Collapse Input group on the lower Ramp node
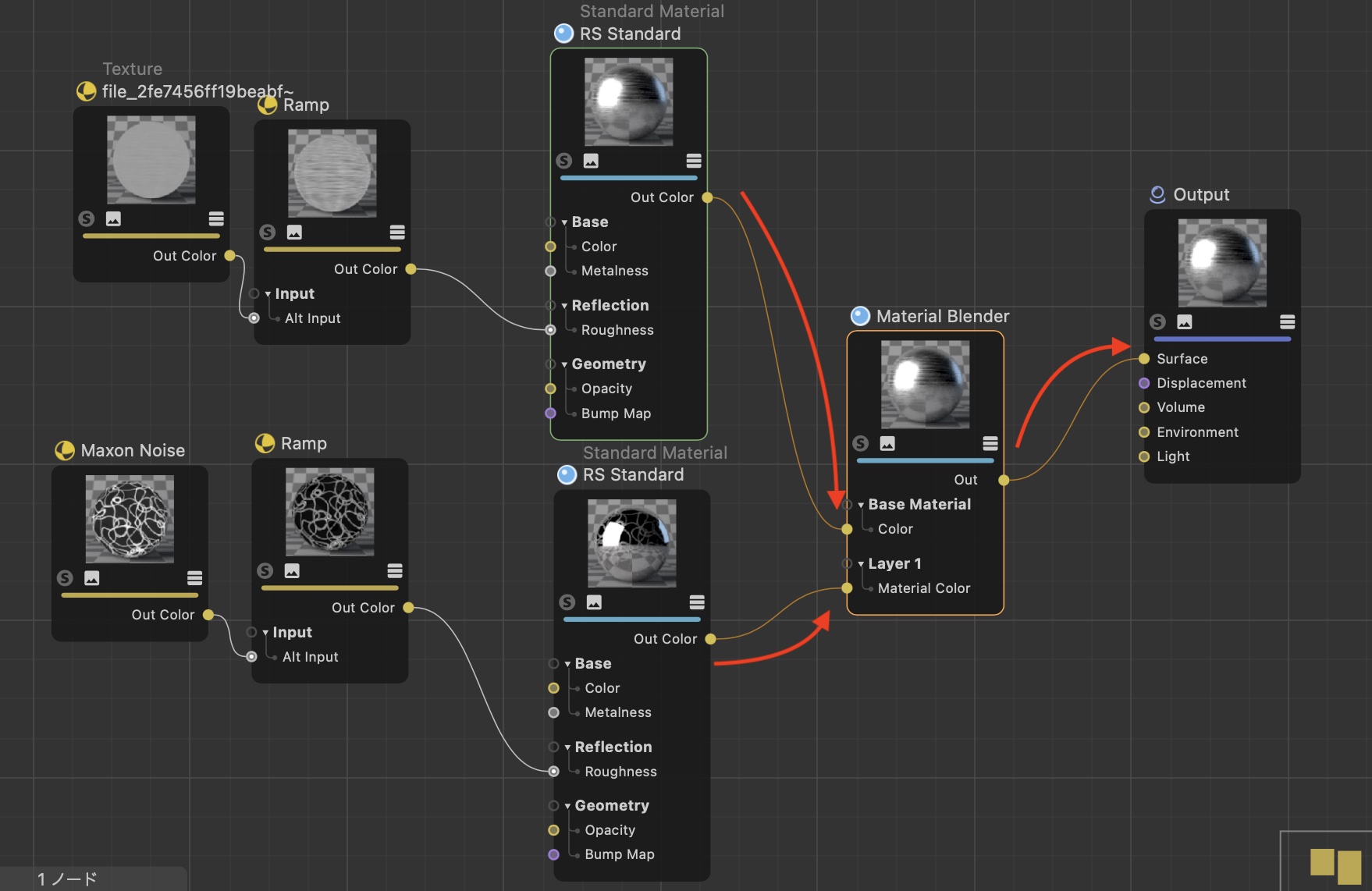The image size is (1372, 891). tap(265, 633)
